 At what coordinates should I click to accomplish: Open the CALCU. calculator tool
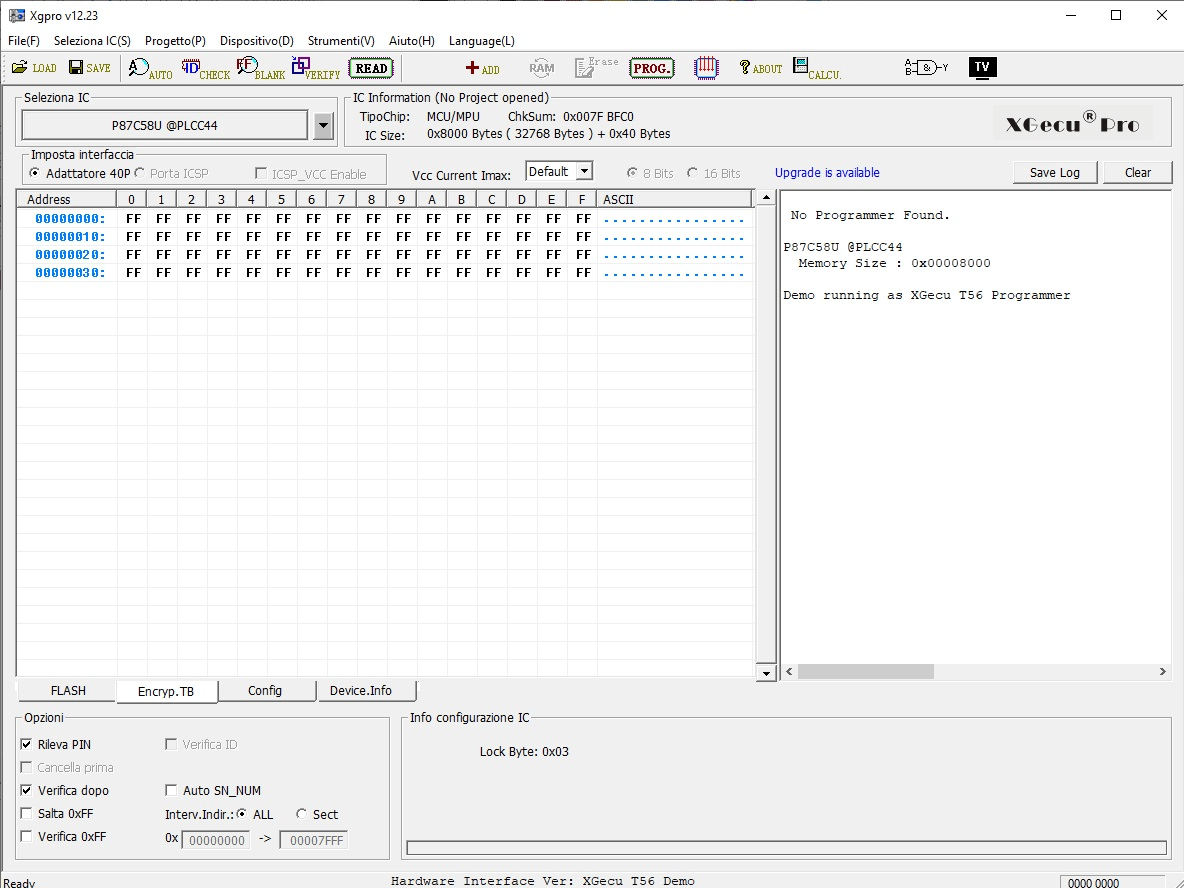pos(817,69)
